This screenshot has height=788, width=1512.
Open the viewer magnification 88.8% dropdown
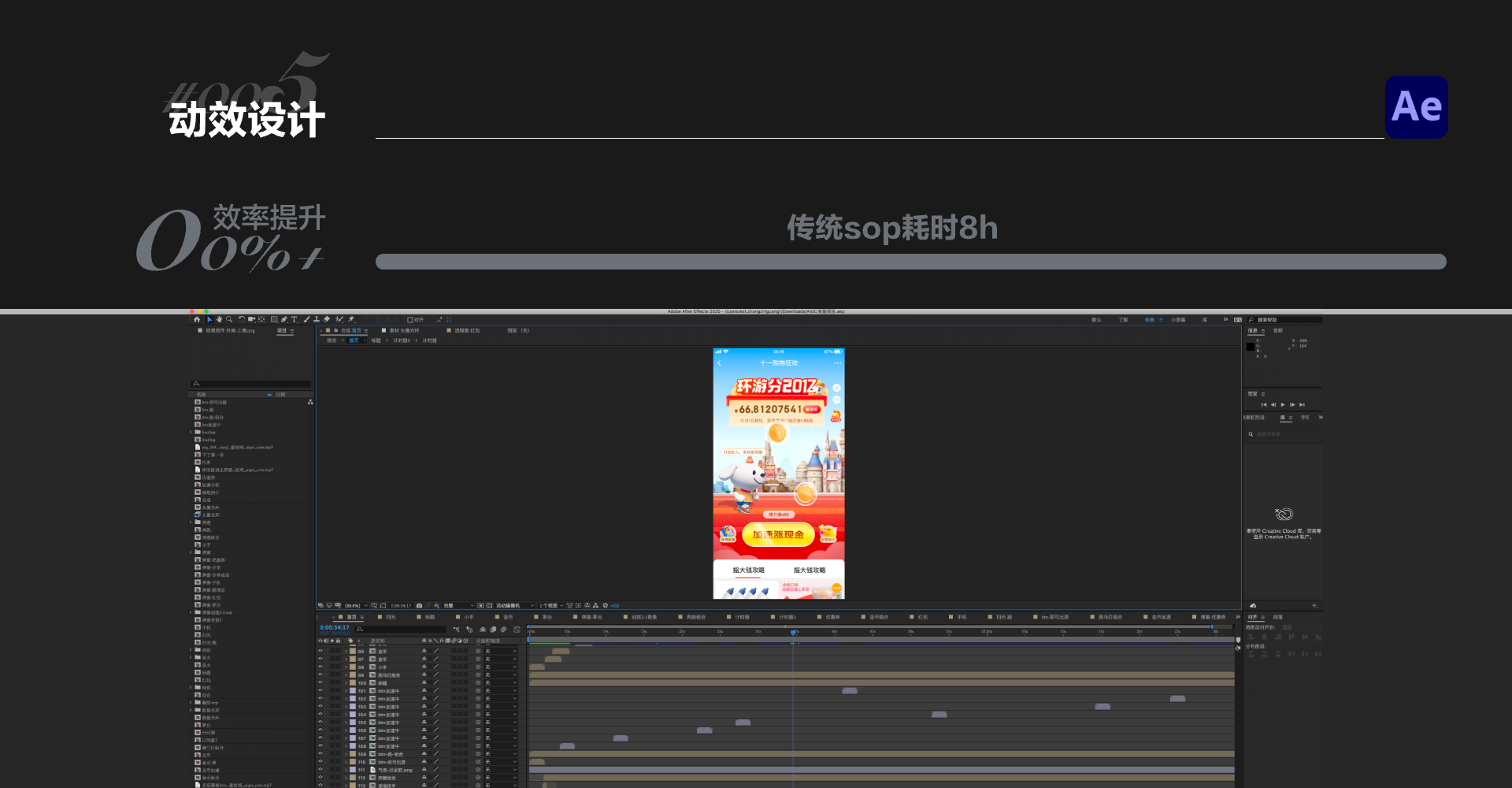coord(356,605)
